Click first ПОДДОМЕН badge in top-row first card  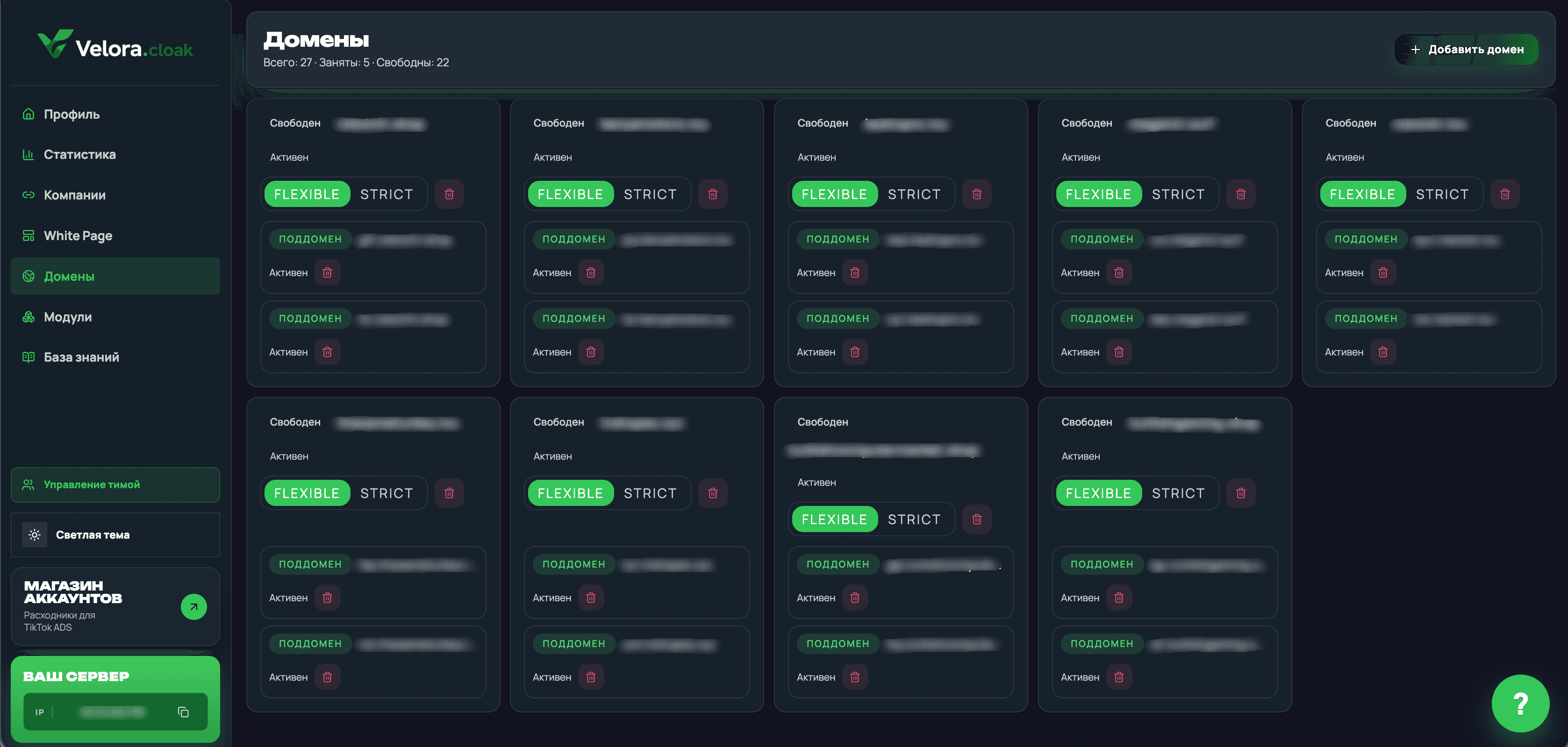click(x=310, y=239)
